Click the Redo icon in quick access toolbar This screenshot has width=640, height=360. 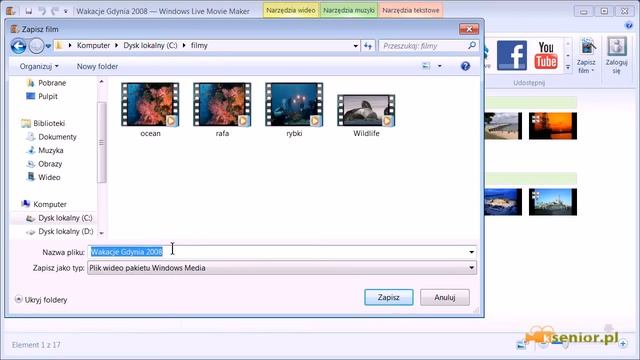[55, 11]
